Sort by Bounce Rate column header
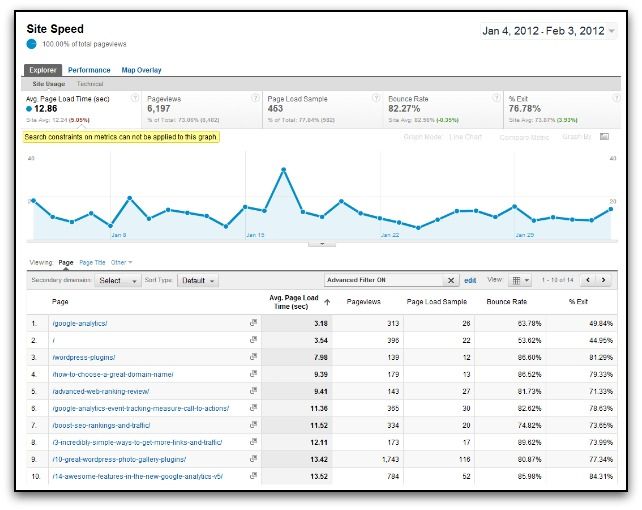The image size is (642, 510). 506,302
